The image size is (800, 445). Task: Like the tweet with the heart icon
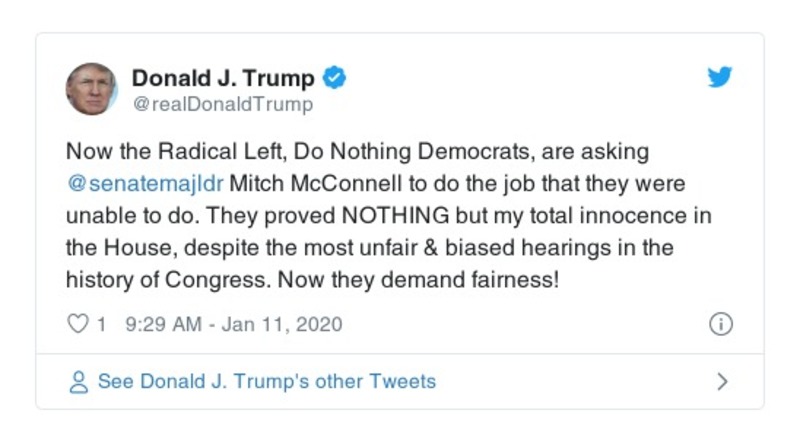[76, 324]
